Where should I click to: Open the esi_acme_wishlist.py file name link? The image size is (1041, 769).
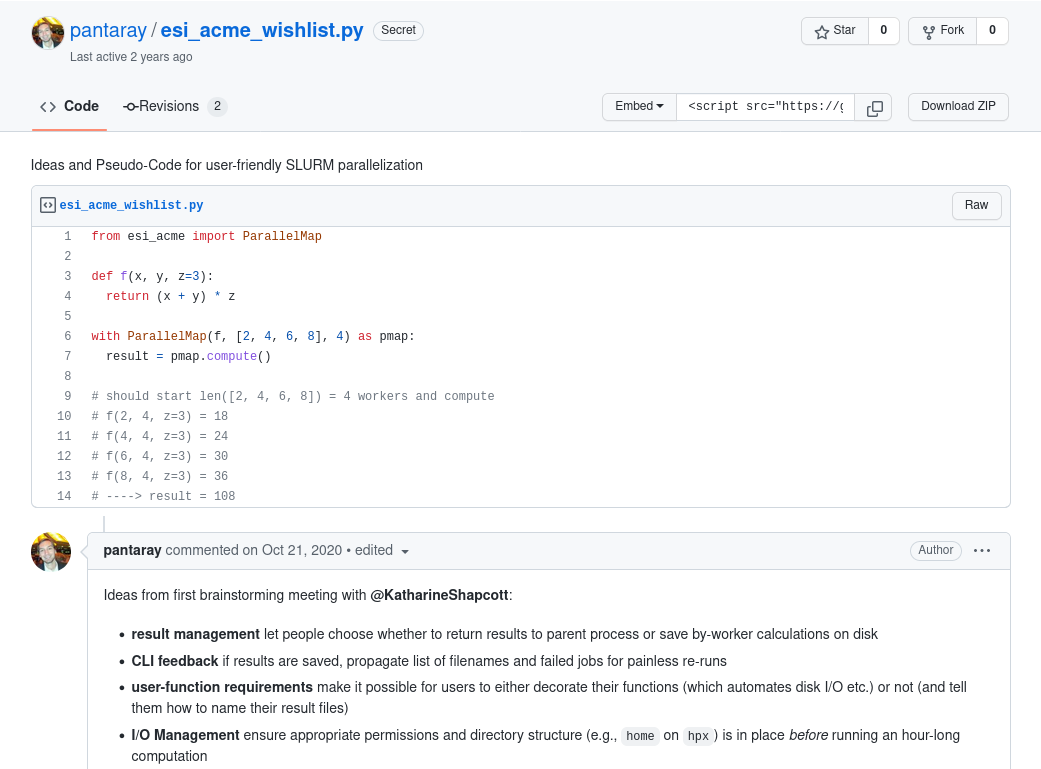[131, 205]
